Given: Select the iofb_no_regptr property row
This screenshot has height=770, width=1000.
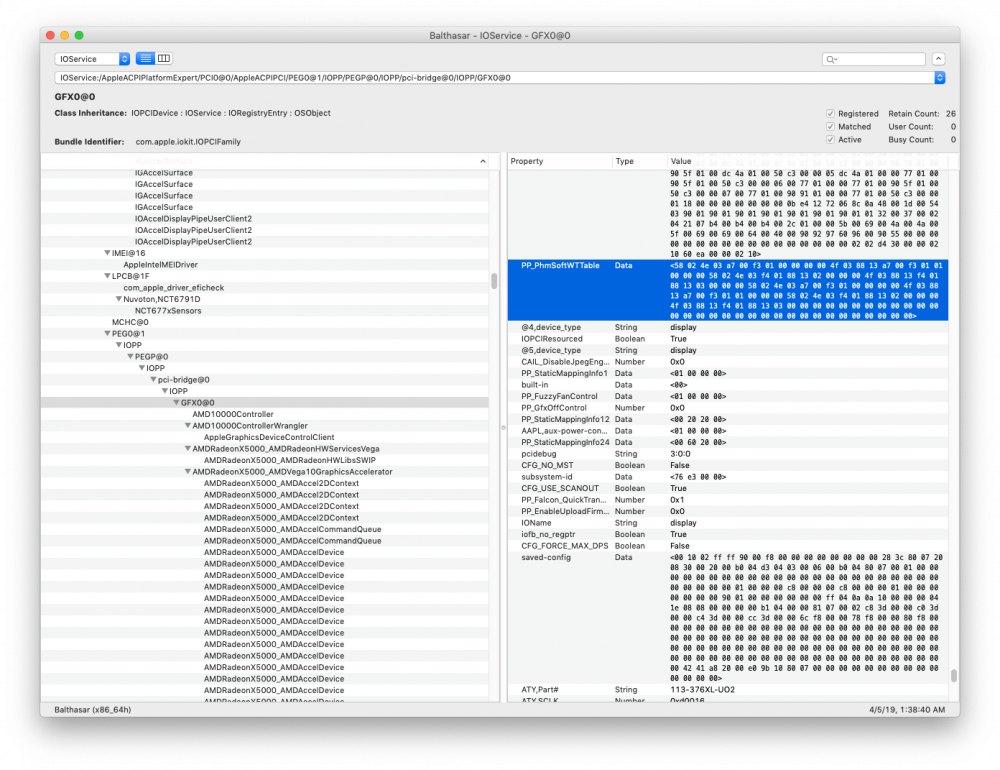Looking at the screenshot, I should 728,534.
